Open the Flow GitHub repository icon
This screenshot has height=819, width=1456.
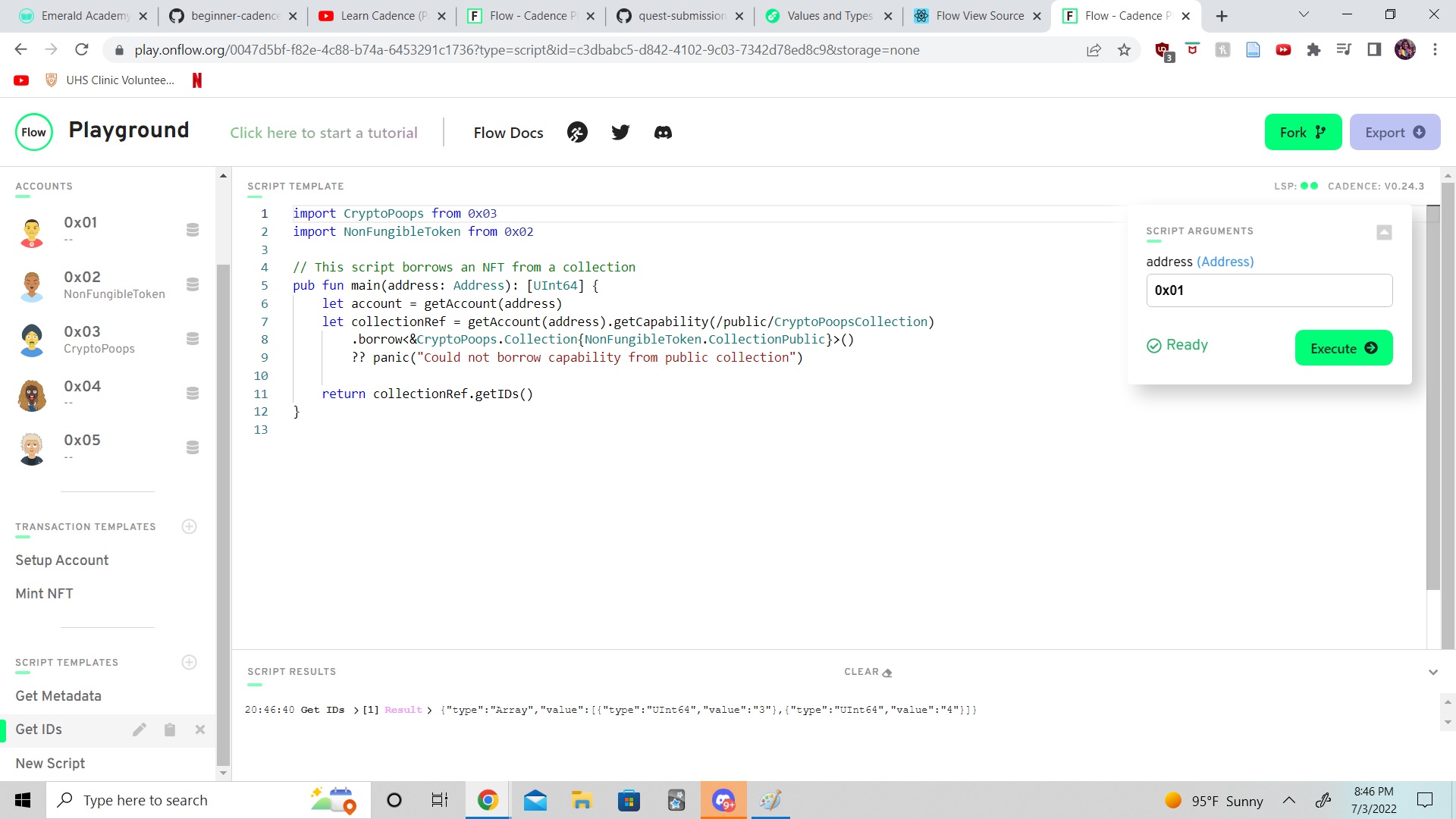(577, 132)
